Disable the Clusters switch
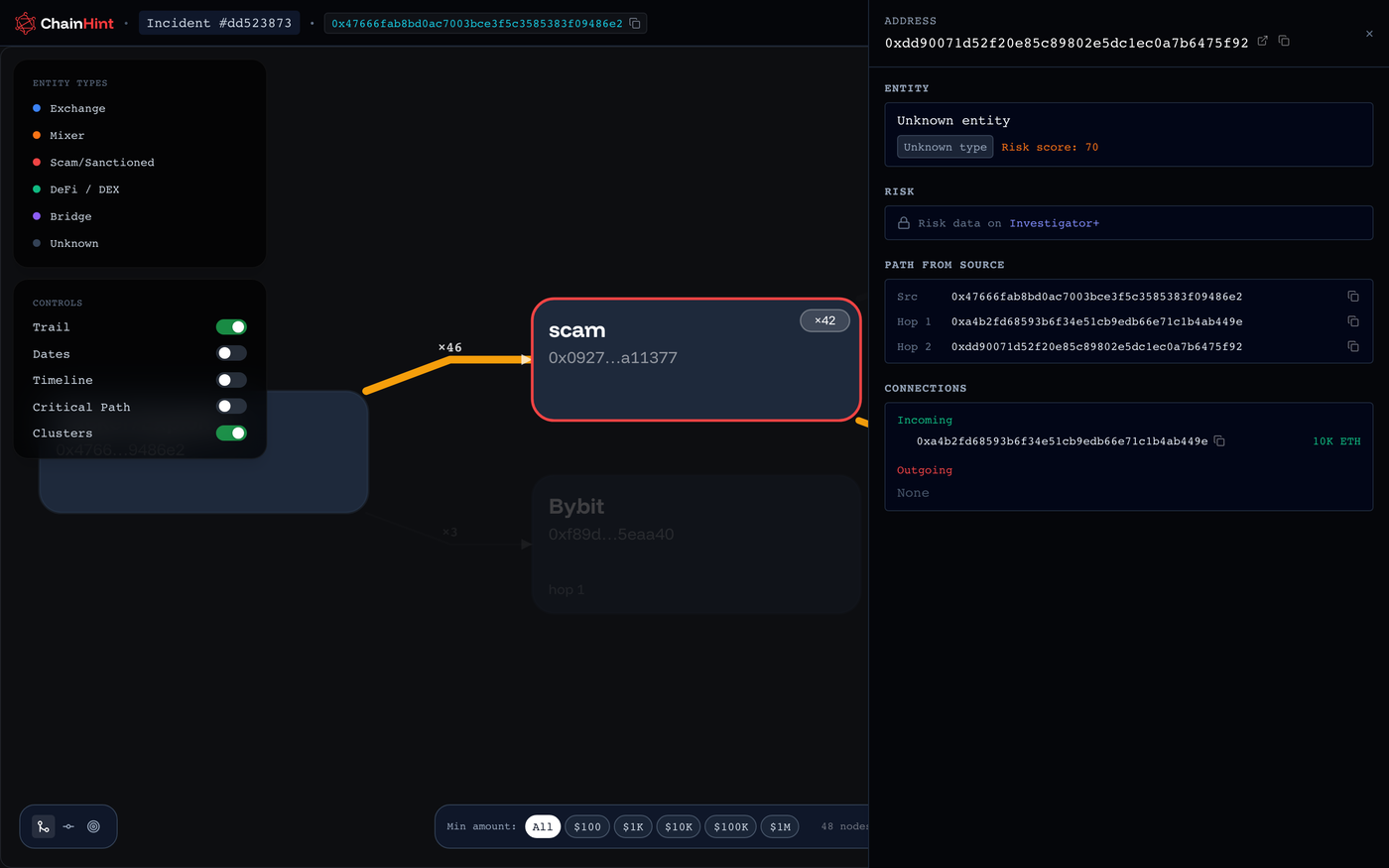The width and height of the screenshot is (1389, 868). coord(231,434)
